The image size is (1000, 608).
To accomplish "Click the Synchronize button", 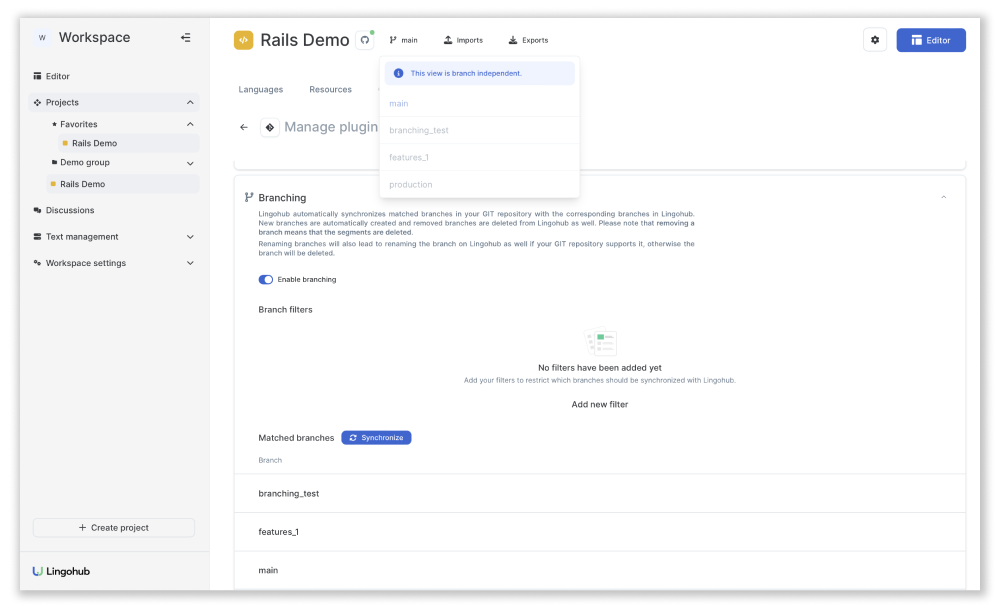I will click(376, 438).
